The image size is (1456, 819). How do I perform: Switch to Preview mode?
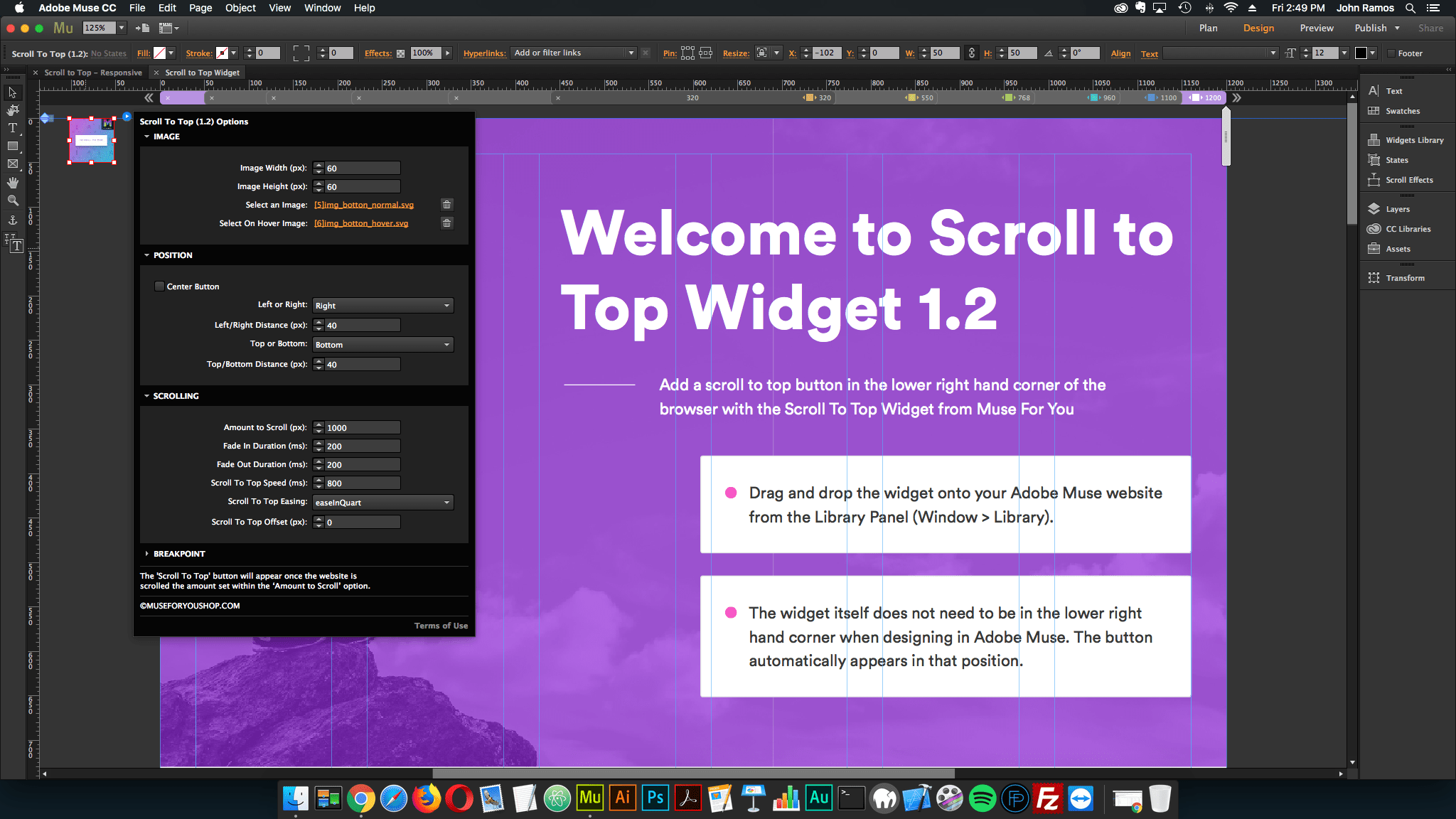point(1316,28)
